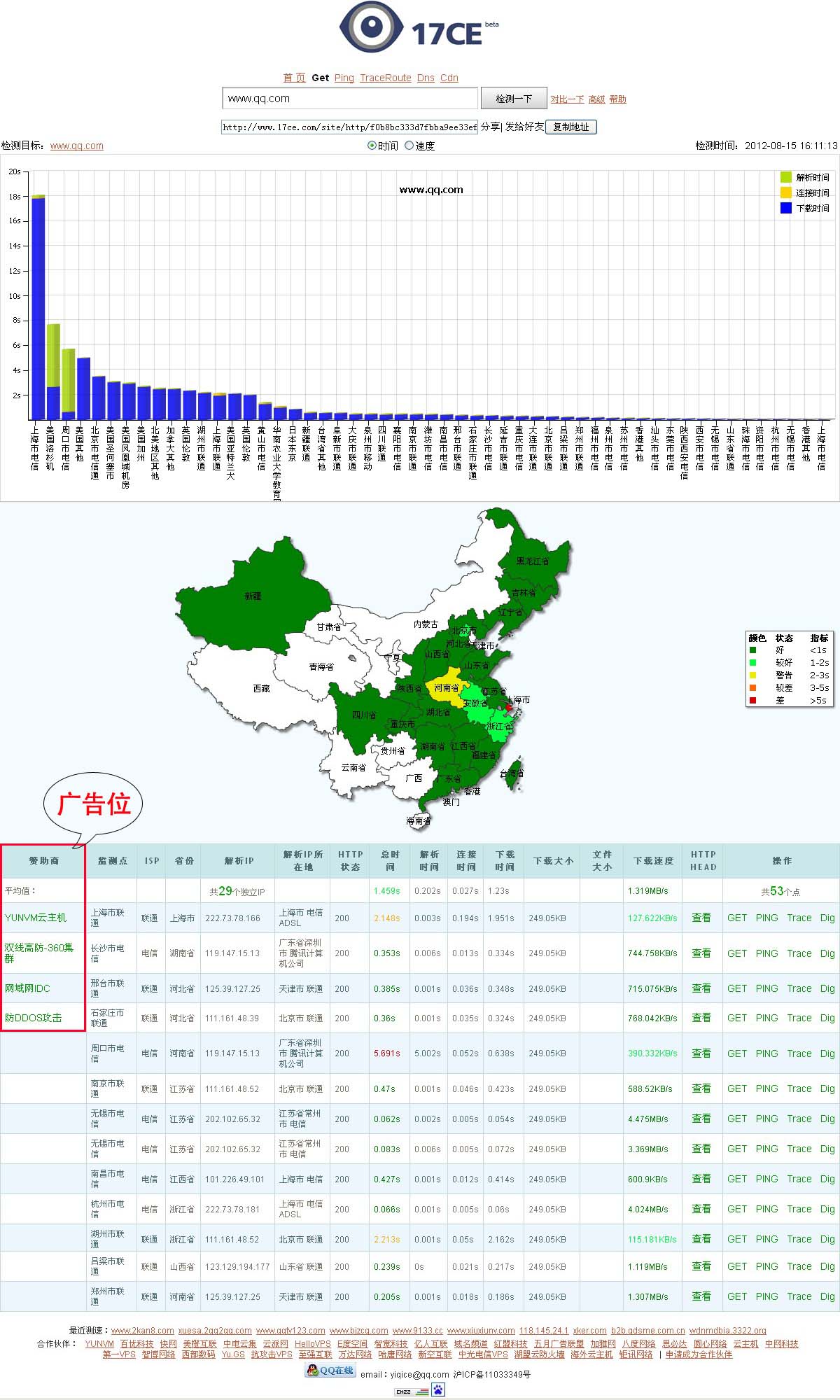
Task: Click the 分享 text link
Action: pyautogui.click(x=490, y=127)
